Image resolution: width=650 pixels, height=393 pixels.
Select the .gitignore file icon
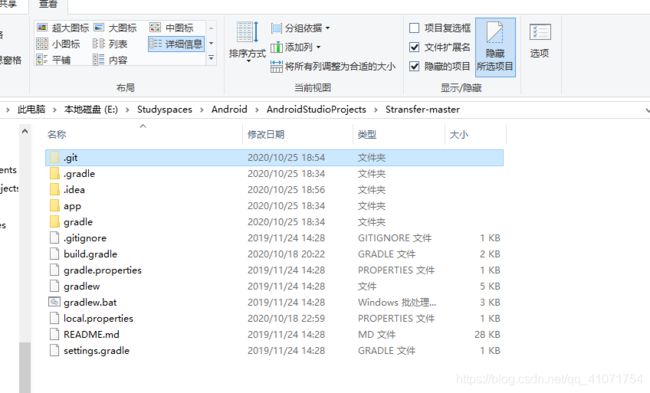54,238
